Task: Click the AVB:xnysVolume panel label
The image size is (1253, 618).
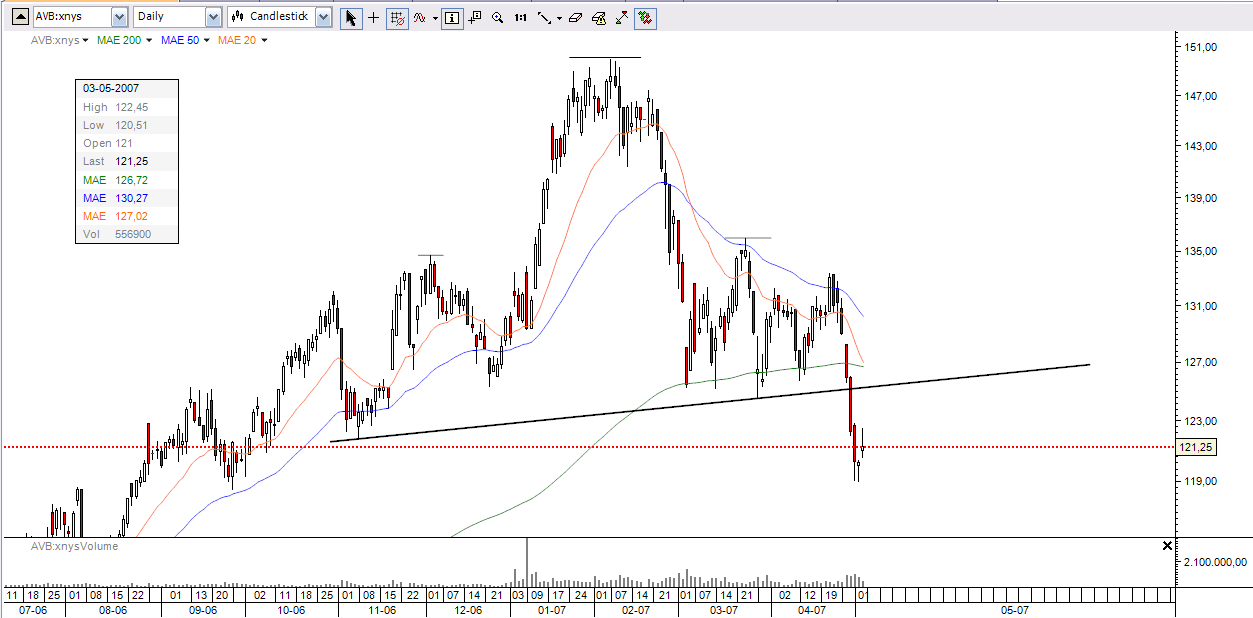Action: point(74,546)
